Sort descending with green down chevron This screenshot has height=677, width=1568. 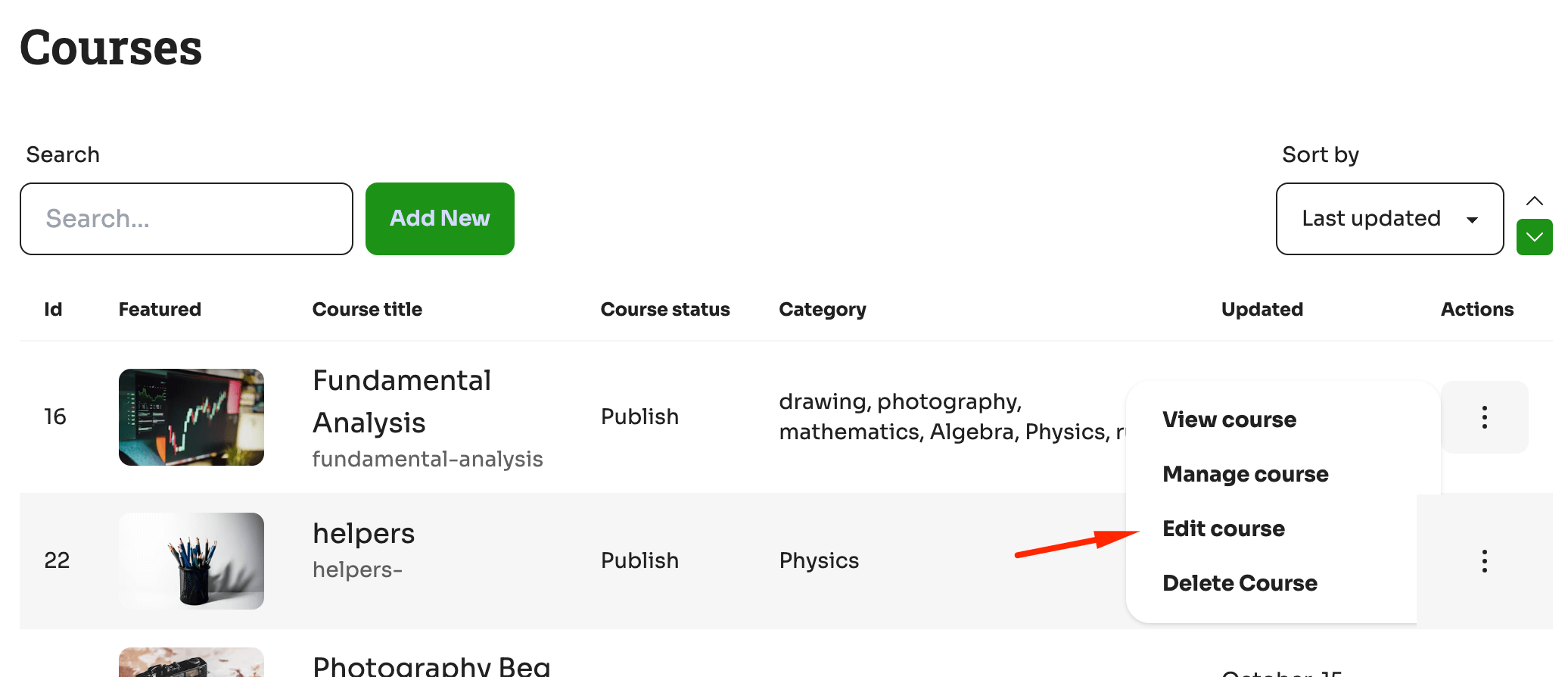[1534, 237]
